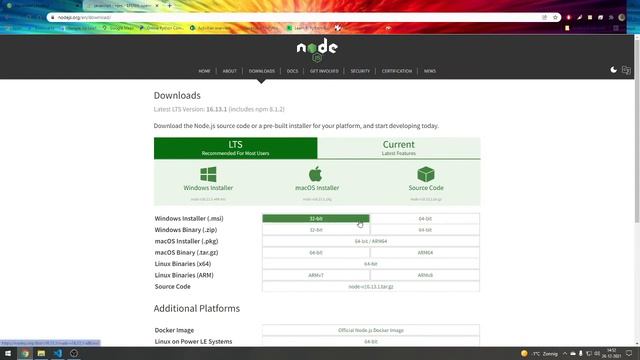640x360 pixels.
Task: Download Windows Binary (.zip) 64-bit
Action: pyautogui.click(x=425, y=230)
